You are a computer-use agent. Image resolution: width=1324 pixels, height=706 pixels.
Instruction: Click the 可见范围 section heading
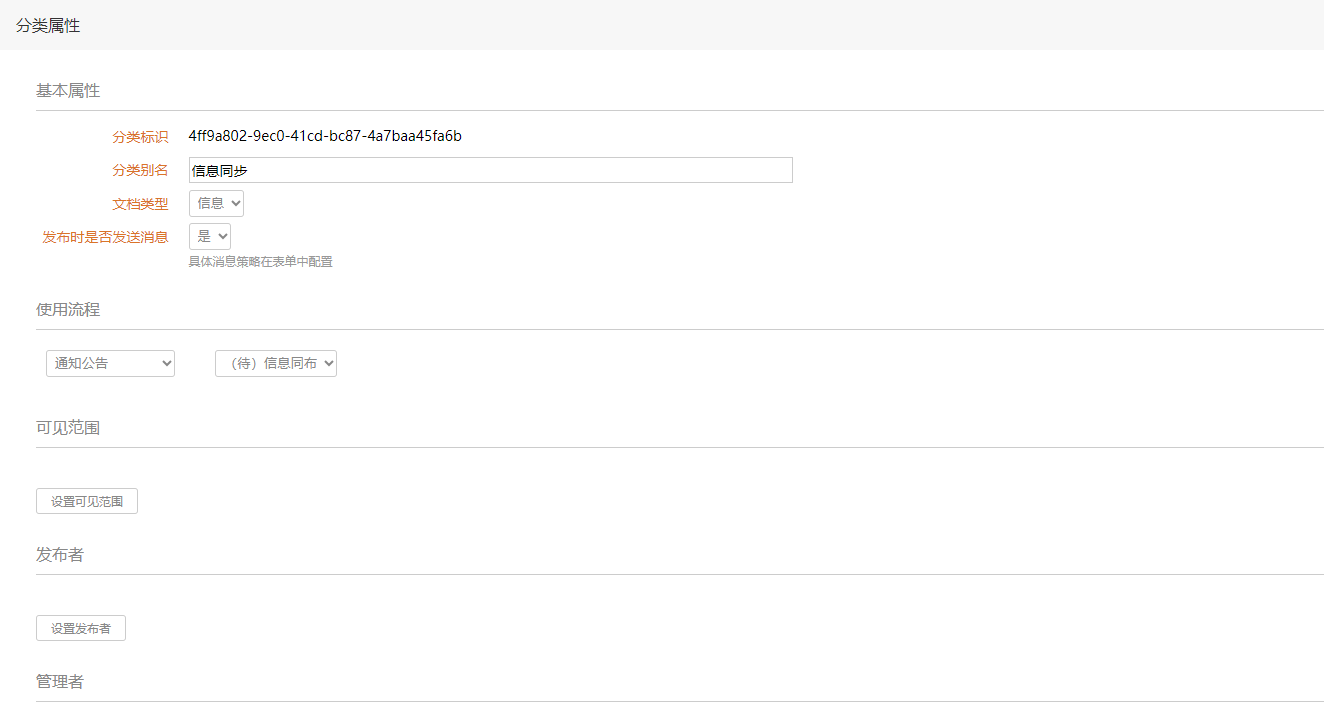coord(68,427)
